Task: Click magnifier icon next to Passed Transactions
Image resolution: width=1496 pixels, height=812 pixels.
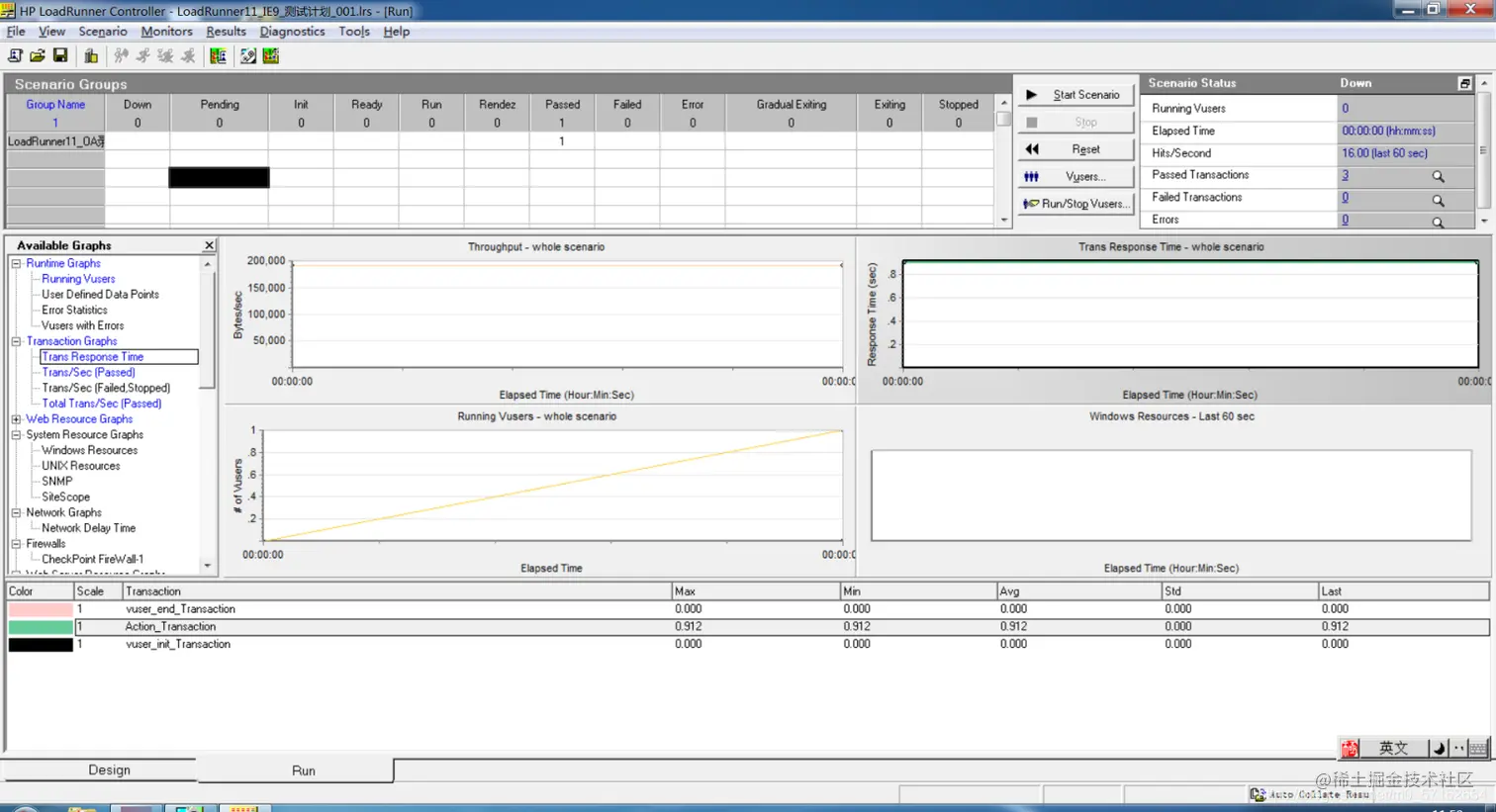Action: (x=1438, y=176)
